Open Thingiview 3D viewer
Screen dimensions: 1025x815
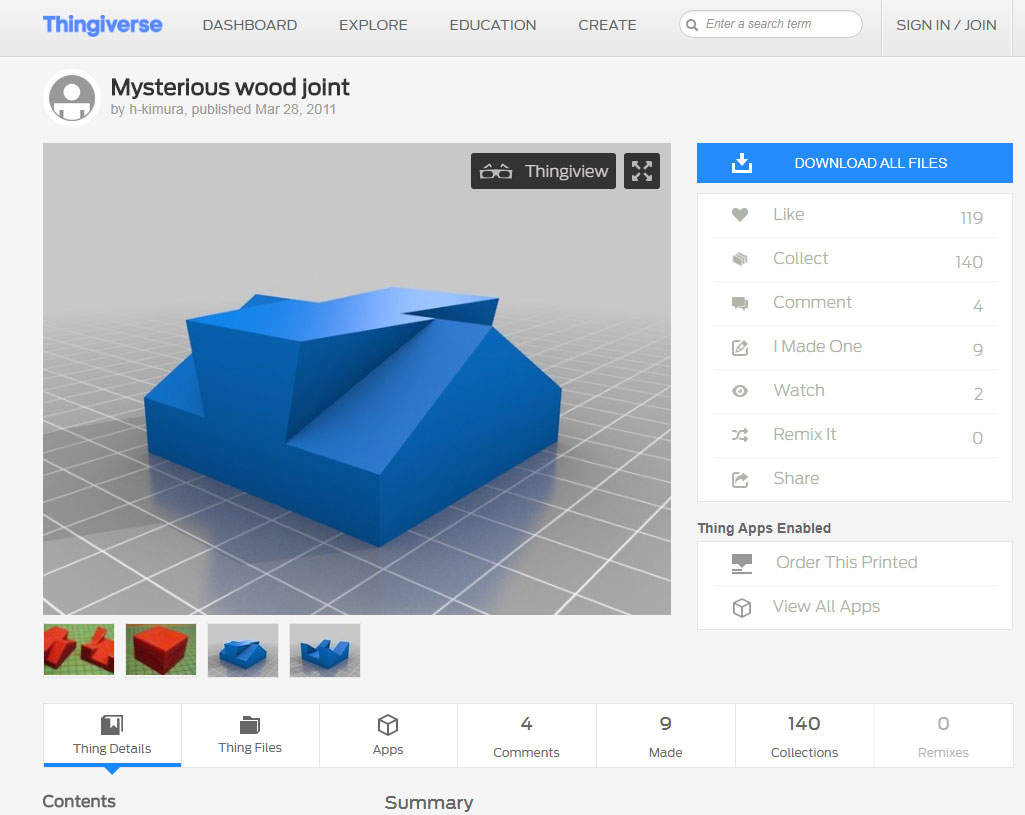click(x=543, y=171)
